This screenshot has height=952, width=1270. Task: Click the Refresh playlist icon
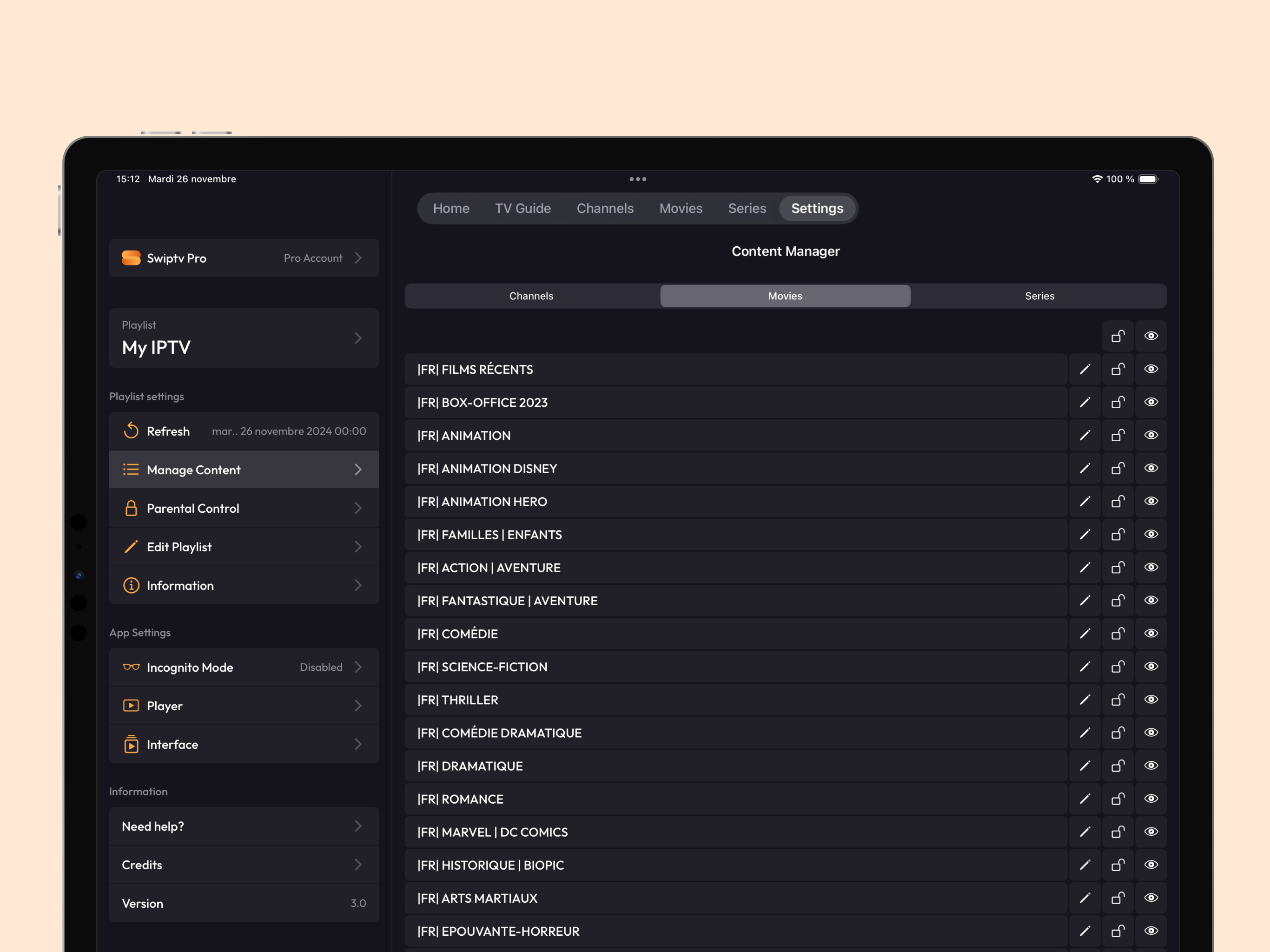(131, 430)
